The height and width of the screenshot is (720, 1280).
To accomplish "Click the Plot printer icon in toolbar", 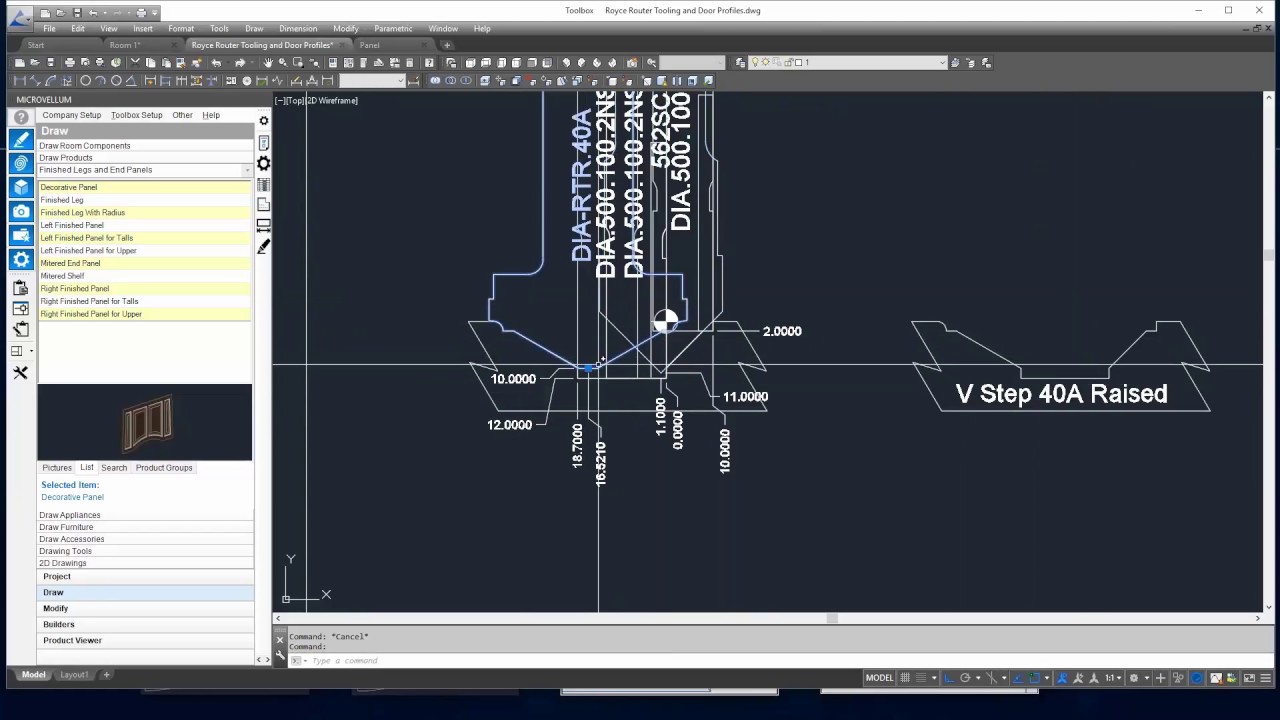I will click(x=69, y=63).
